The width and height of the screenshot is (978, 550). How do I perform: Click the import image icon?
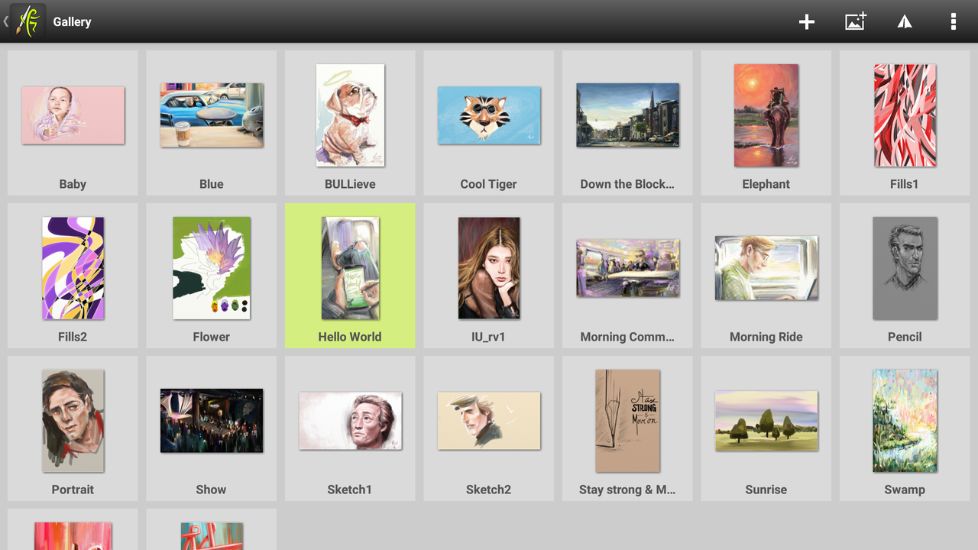tap(855, 22)
